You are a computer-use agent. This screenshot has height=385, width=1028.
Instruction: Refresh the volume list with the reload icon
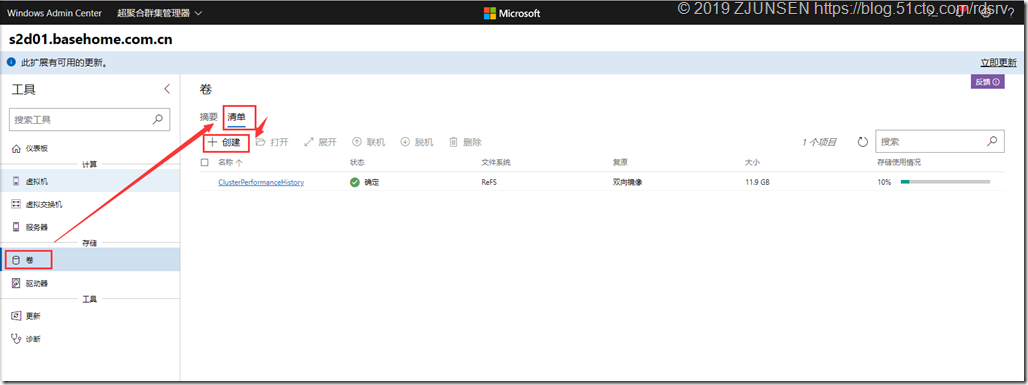click(863, 142)
